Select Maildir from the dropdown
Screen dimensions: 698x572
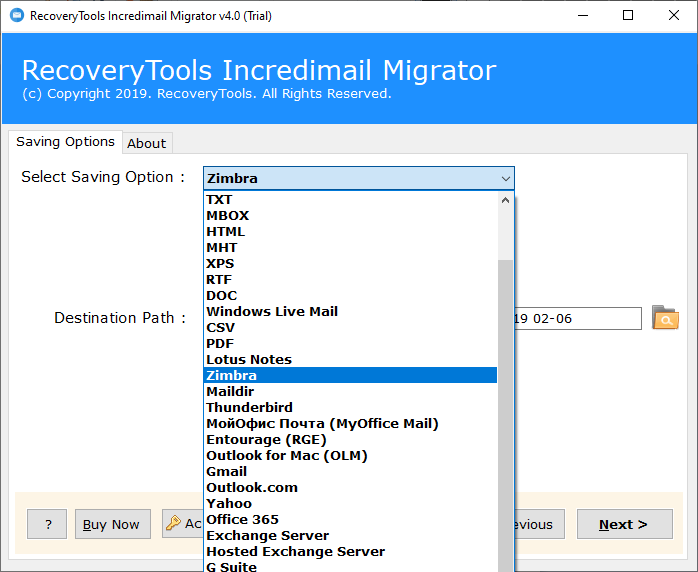click(x=350, y=392)
